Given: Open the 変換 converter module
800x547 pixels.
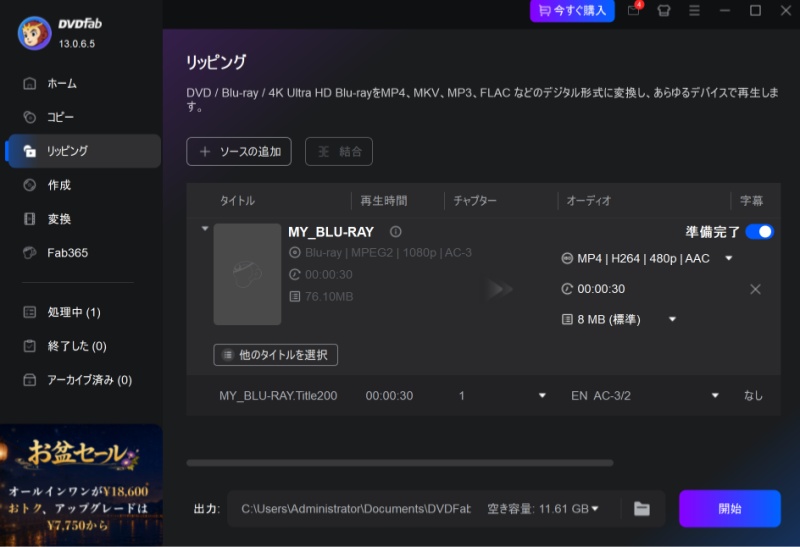Looking at the screenshot, I should click(84, 219).
